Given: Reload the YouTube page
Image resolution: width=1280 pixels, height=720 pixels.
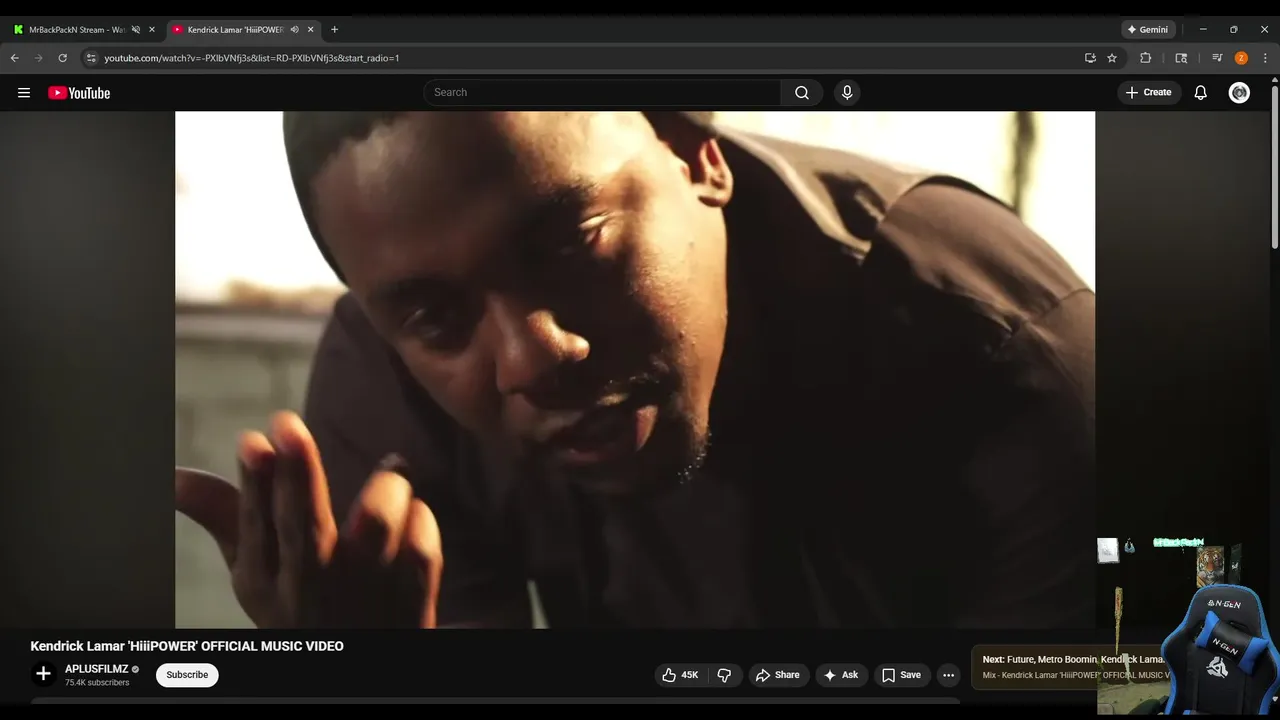Looking at the screenshot, I should 63,58.
